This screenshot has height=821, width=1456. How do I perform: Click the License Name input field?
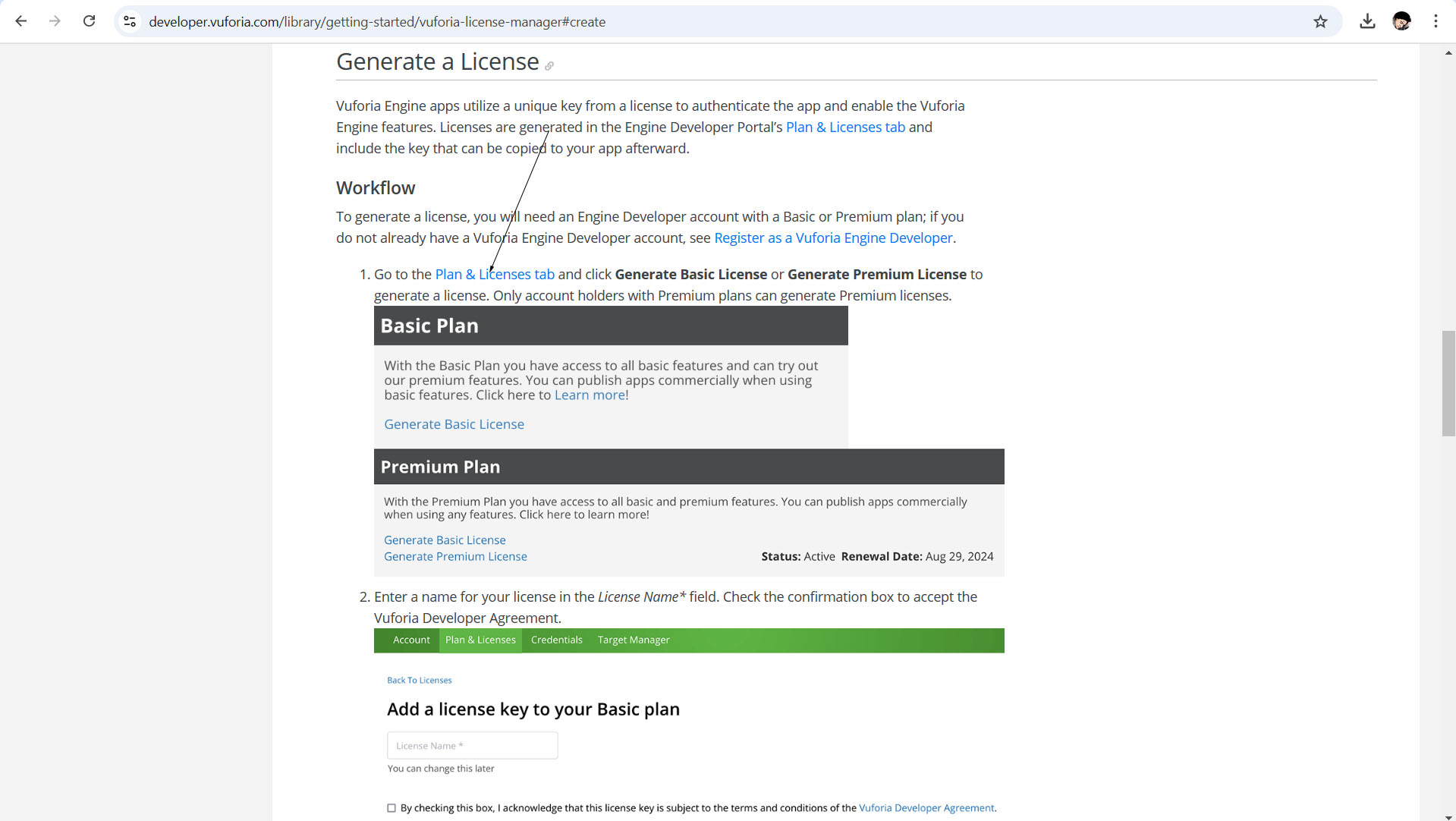pos(472,745)
